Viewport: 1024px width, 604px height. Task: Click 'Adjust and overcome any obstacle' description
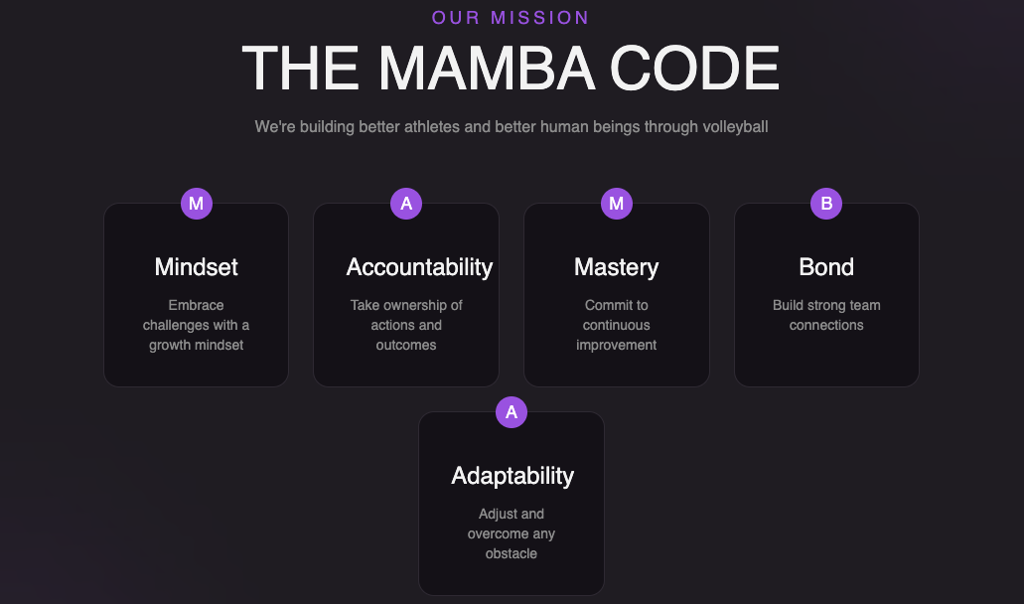(x=511, y=534)
